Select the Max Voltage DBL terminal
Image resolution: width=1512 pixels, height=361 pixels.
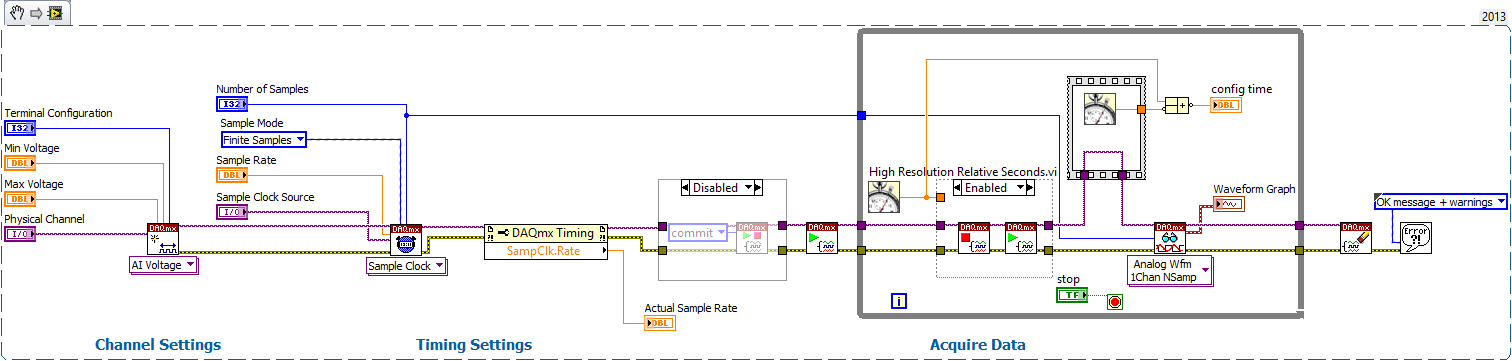tap(20, 199)
